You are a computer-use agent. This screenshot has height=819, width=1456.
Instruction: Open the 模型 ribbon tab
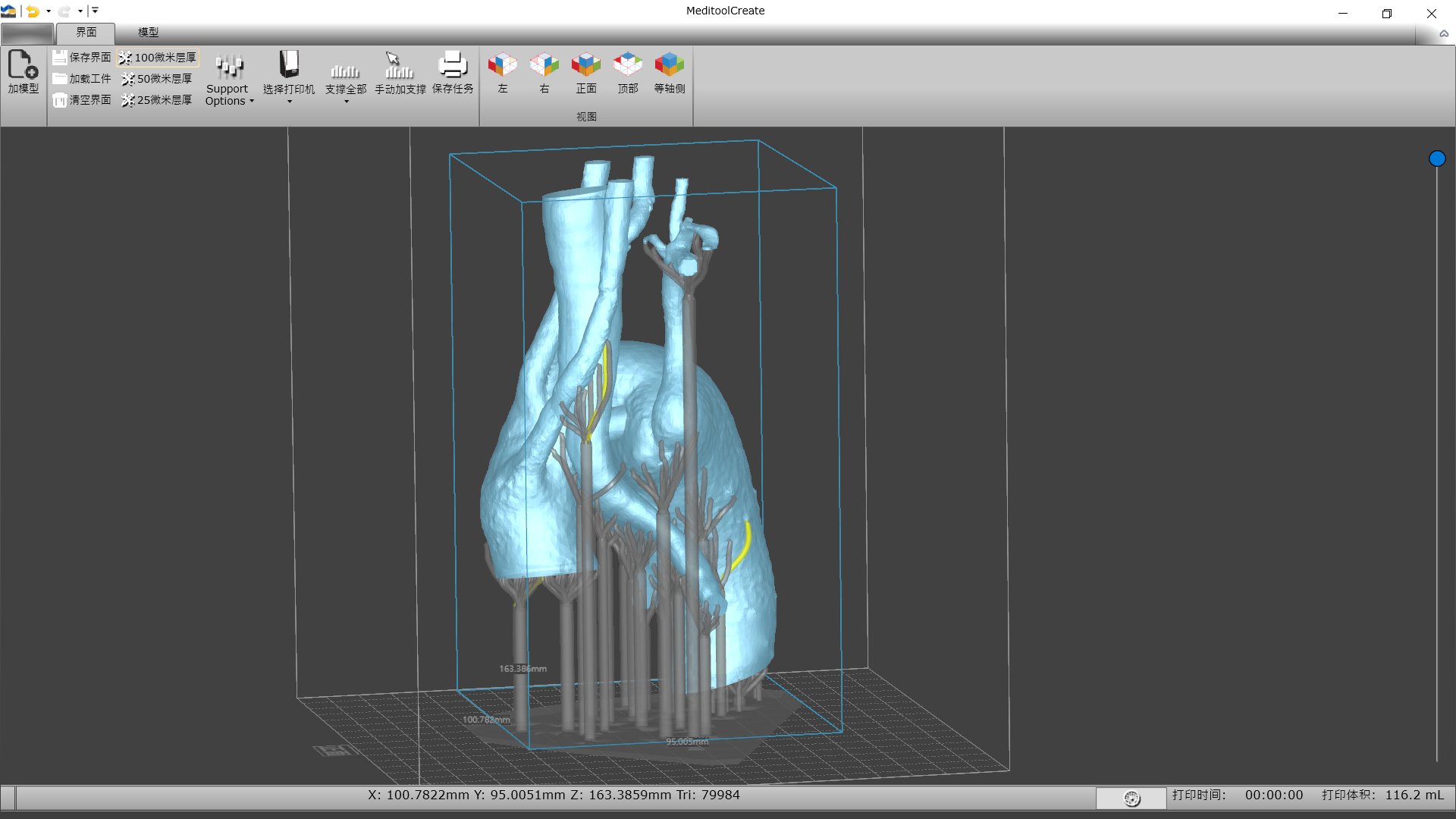pos(148,33)
